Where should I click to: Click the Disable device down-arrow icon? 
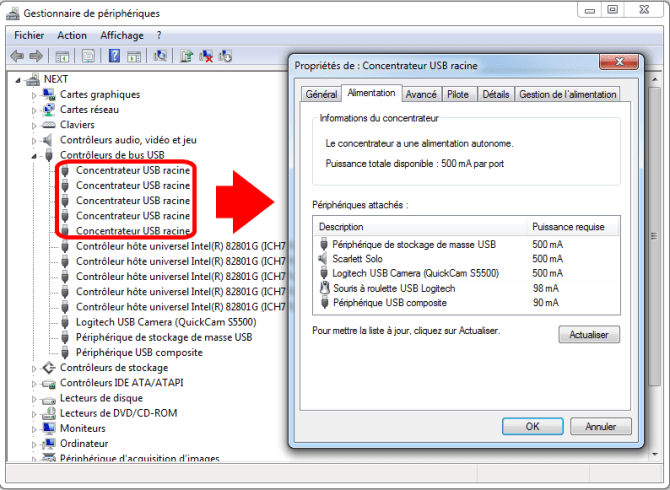[225, 56]
